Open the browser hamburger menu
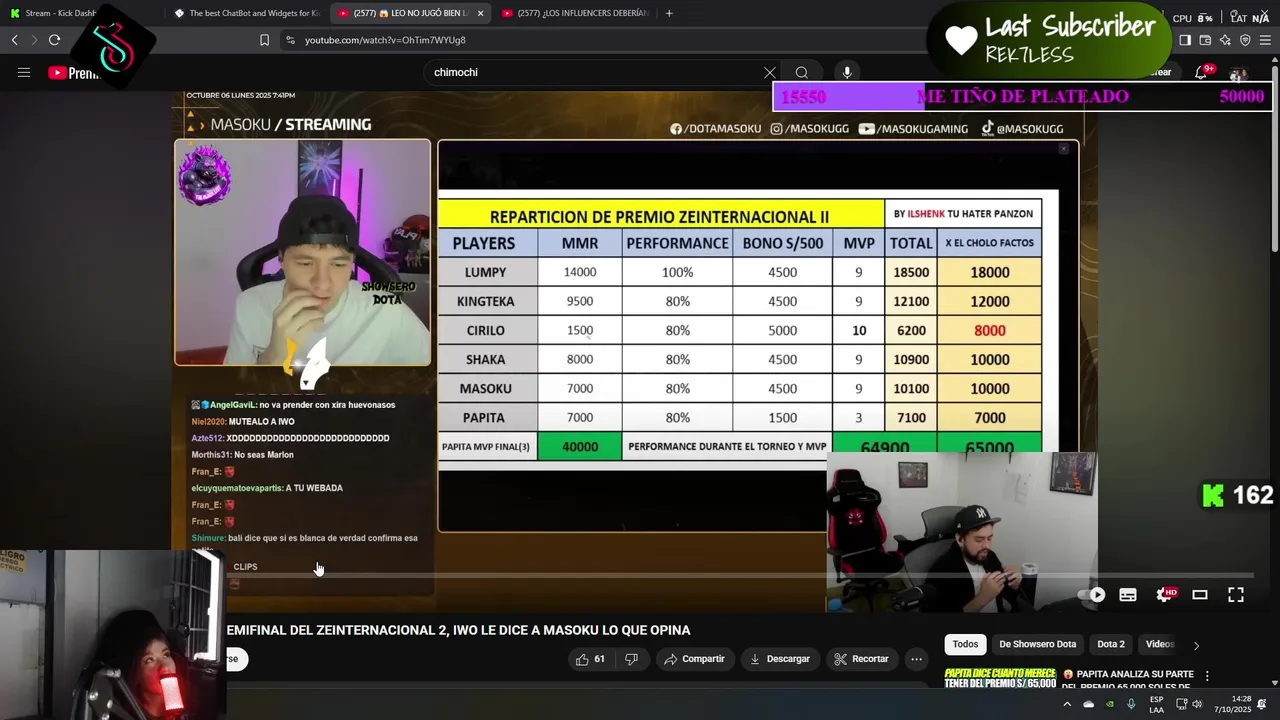The image size is (1280, 720). [1266, 40]
